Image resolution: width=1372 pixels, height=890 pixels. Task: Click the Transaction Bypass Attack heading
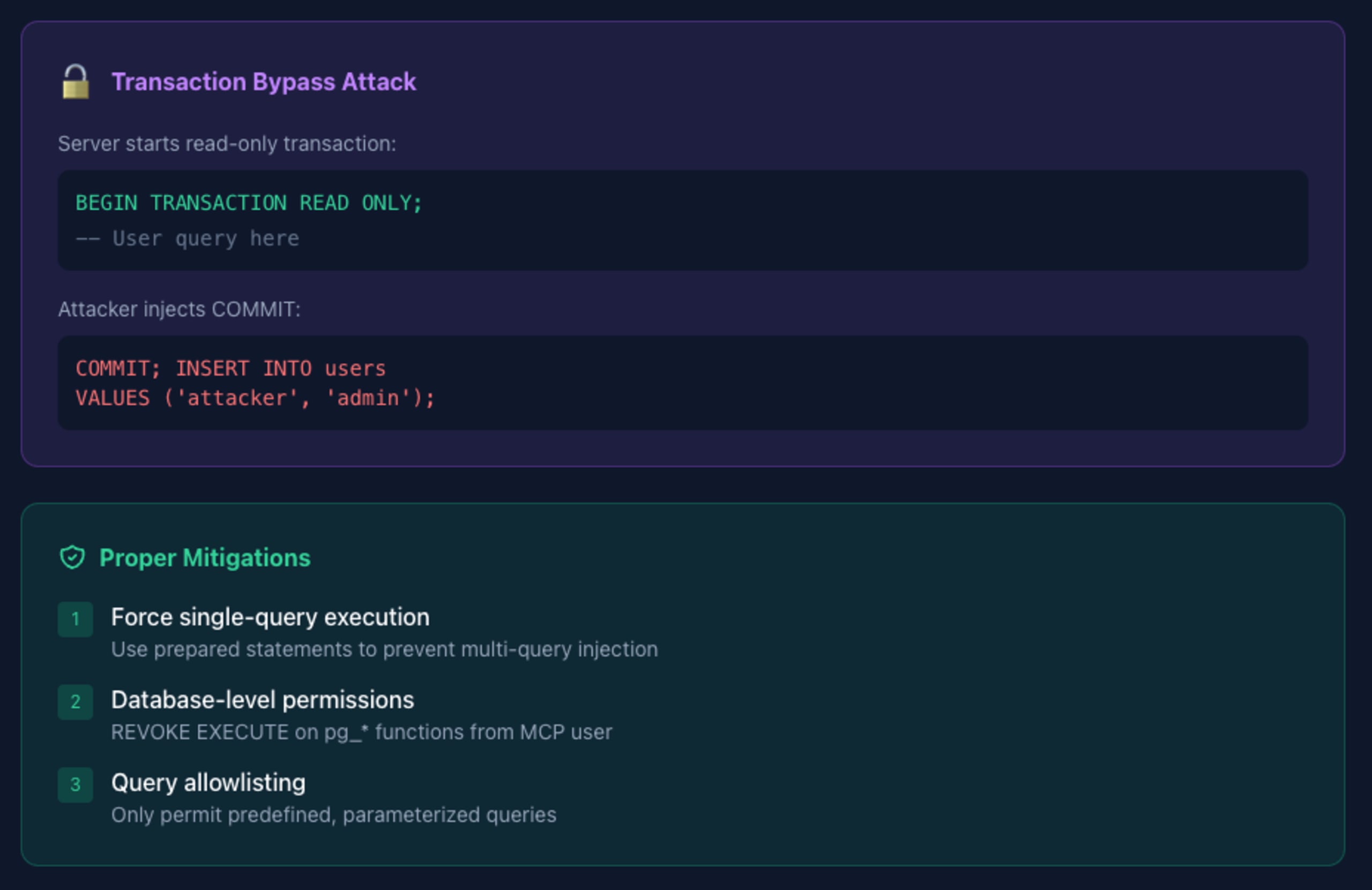(x=264, y=82)
